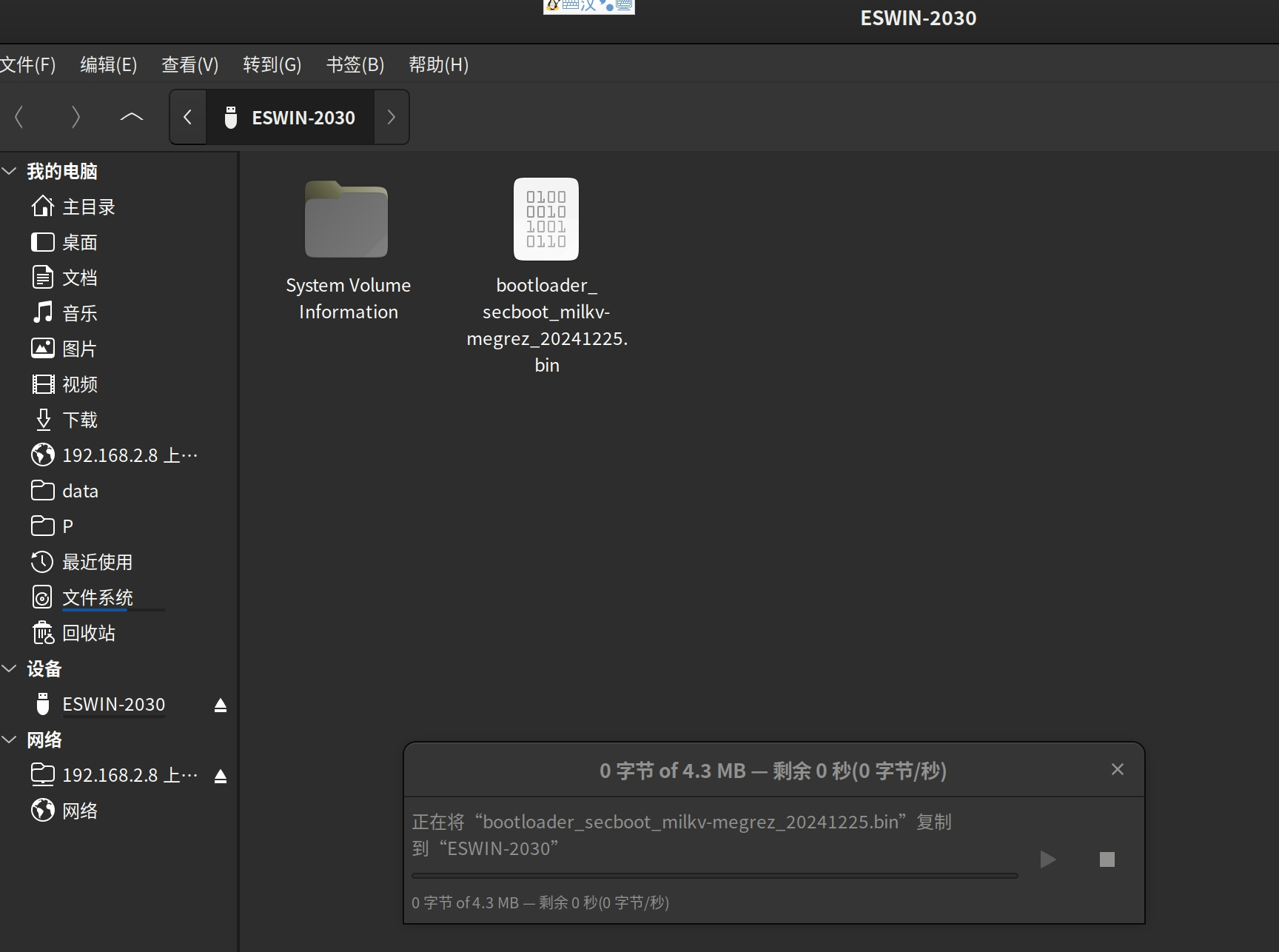Click the input method indicator at top

[x=589, y=7]
